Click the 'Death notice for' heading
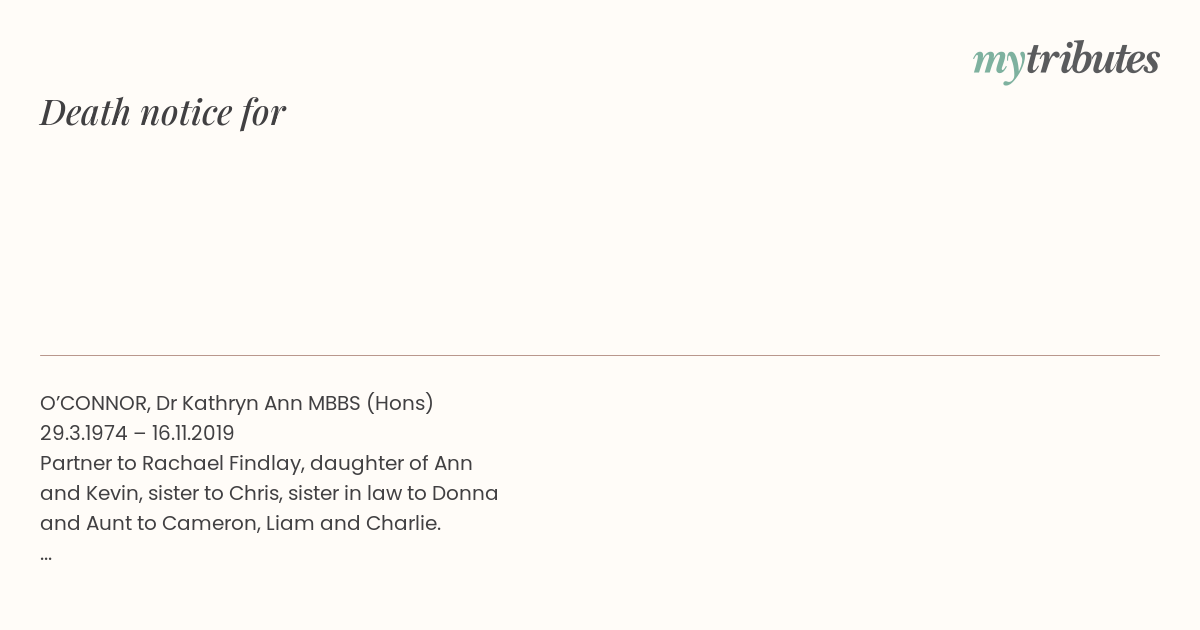This screenshot has height=630, width=1200. pos(163,112)
